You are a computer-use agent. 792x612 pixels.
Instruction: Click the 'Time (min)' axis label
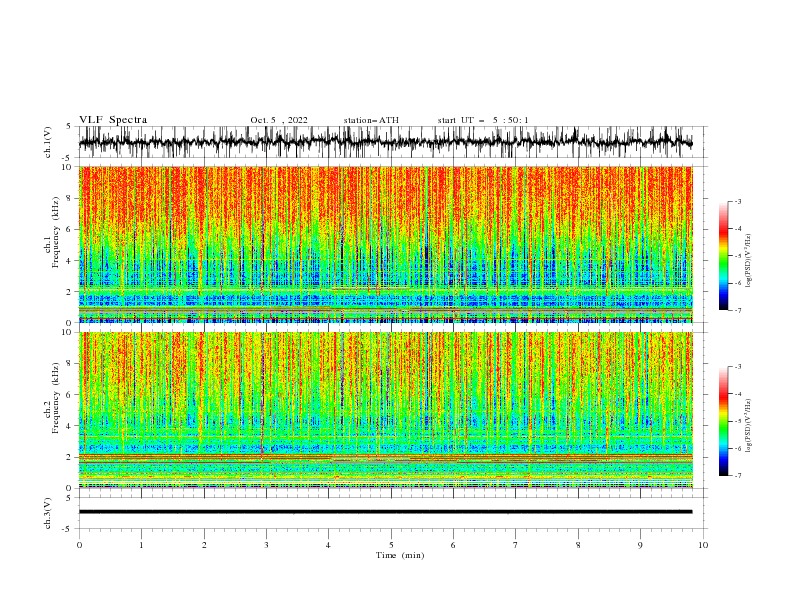[400, 555]
